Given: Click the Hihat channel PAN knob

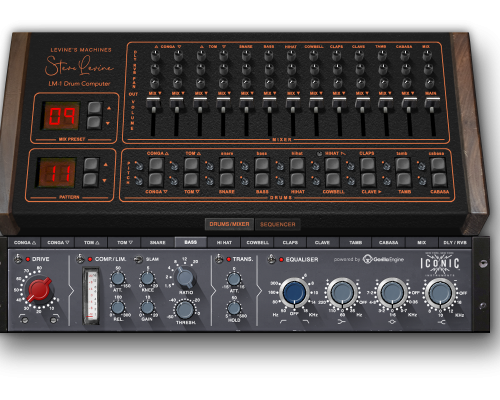Looking at the screenshot, I should pos(292,83).
